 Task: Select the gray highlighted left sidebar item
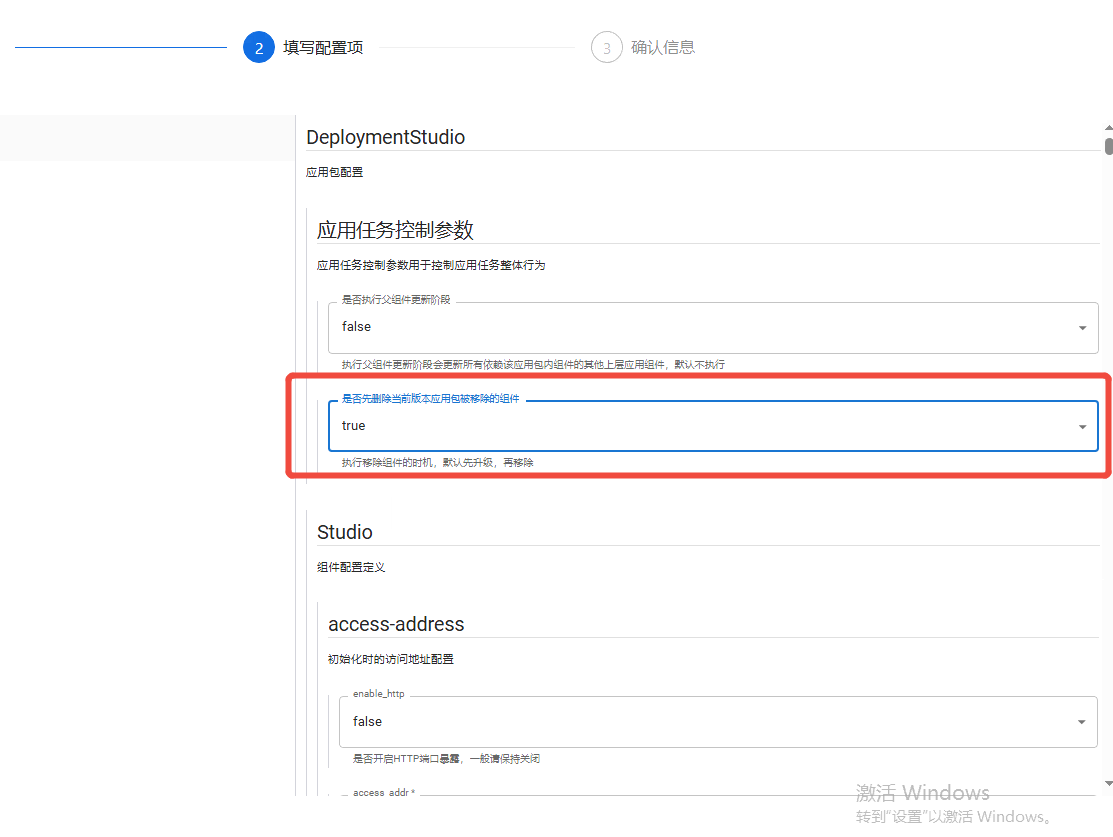pyautogui.click(x=147, y=138)
